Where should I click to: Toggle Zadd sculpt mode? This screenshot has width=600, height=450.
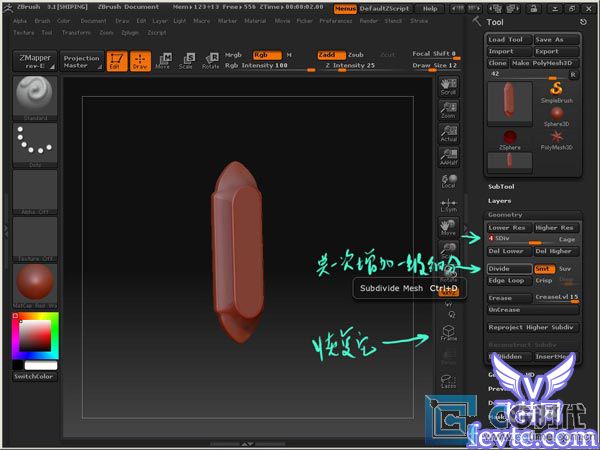(x=331, y=55)
